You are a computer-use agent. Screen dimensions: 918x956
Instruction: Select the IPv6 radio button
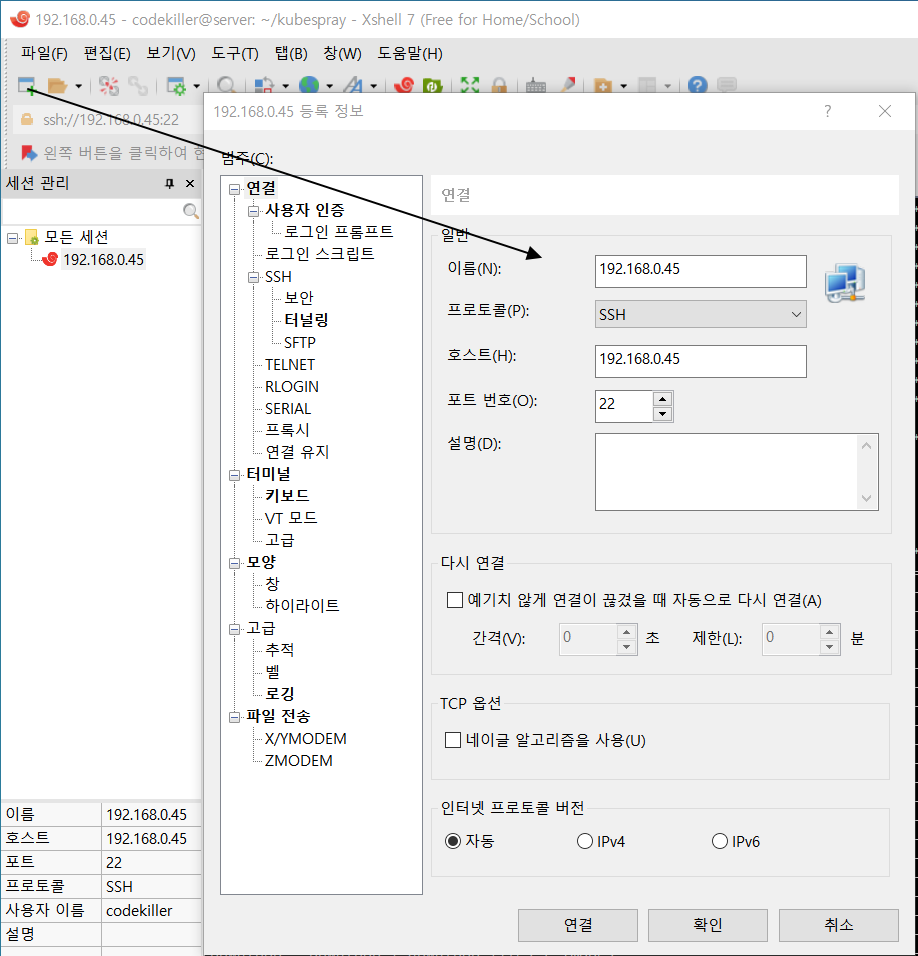click(719, 841)
